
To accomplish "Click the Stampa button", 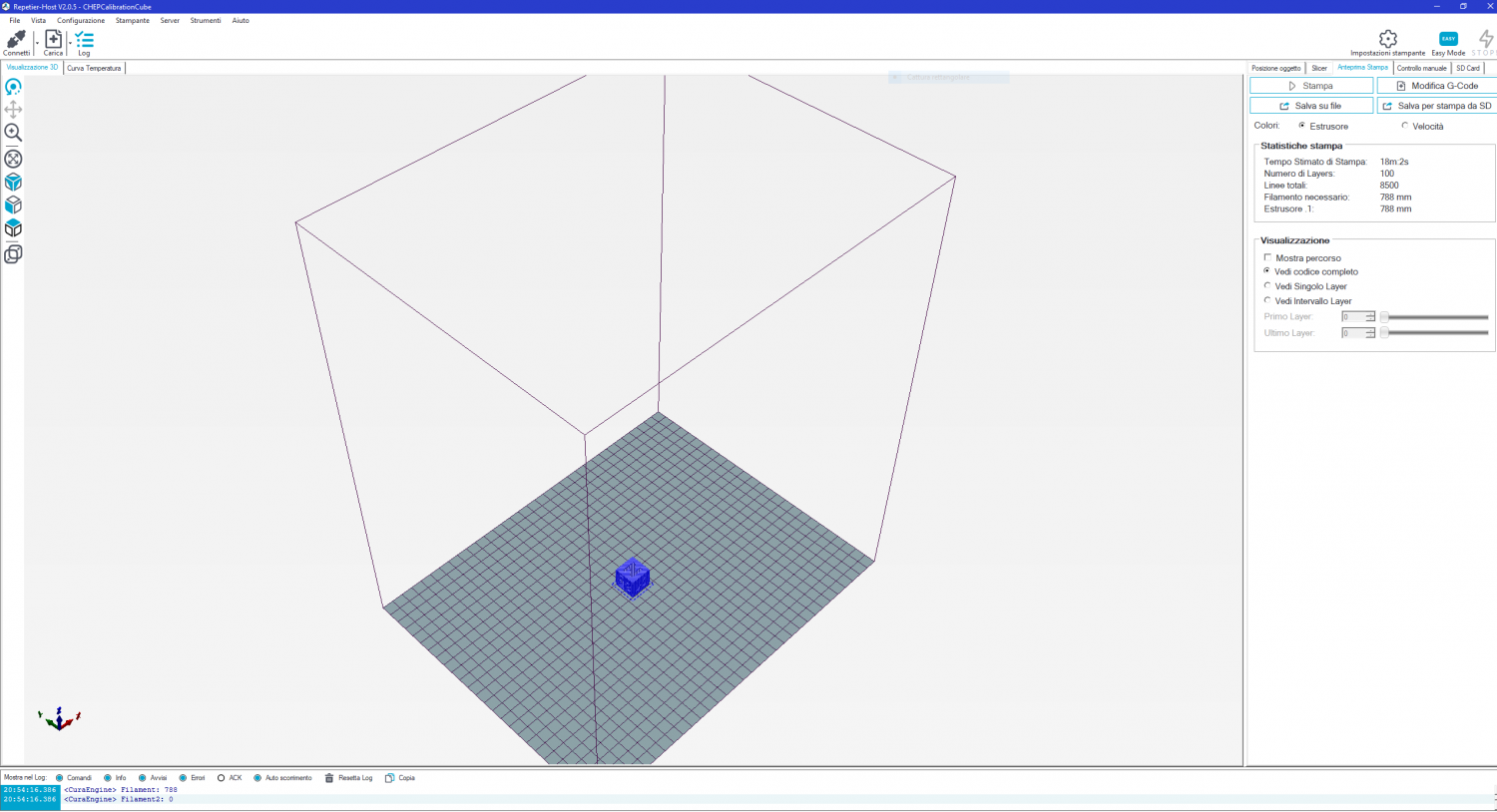I will click(1310, 86).
